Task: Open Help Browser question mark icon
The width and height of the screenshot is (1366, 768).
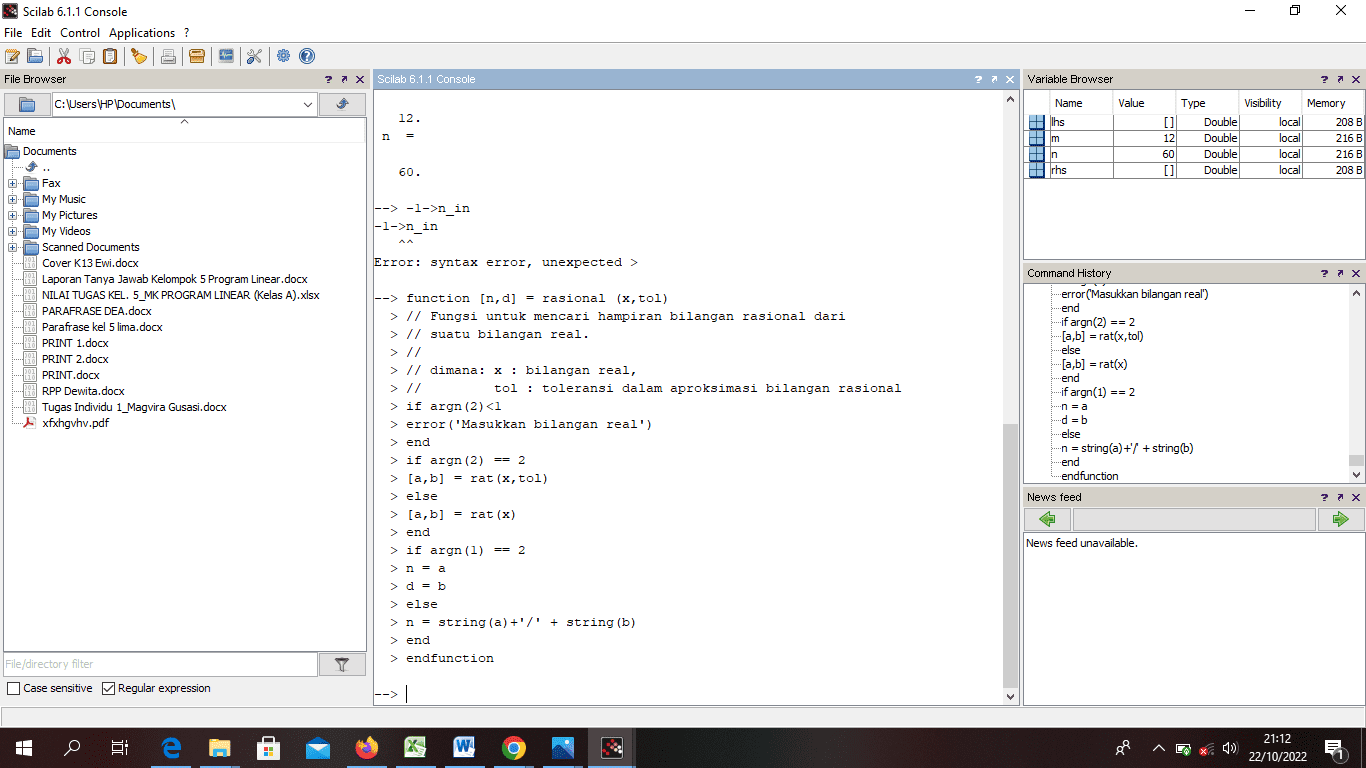Action: point(307,56)
